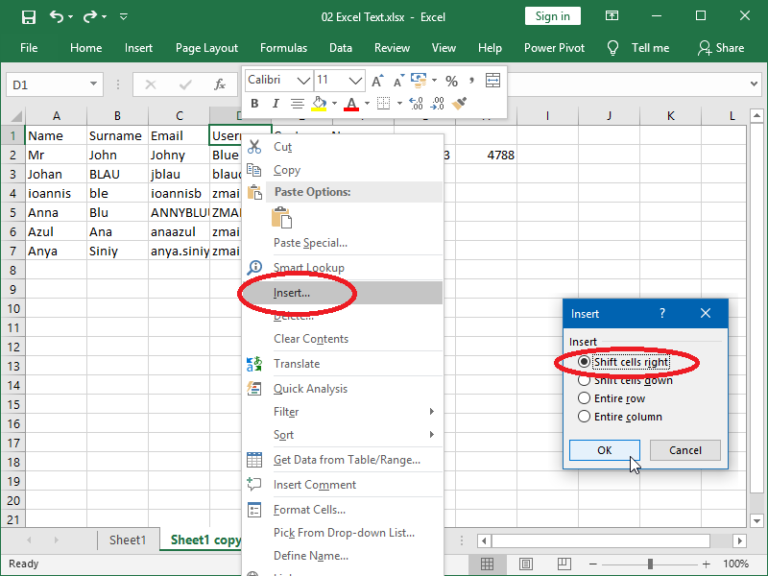The width and height of the screenshot is (768, 576).
Task: Open the Formulas ribbon tab
Action: click(x=284, y=48)
